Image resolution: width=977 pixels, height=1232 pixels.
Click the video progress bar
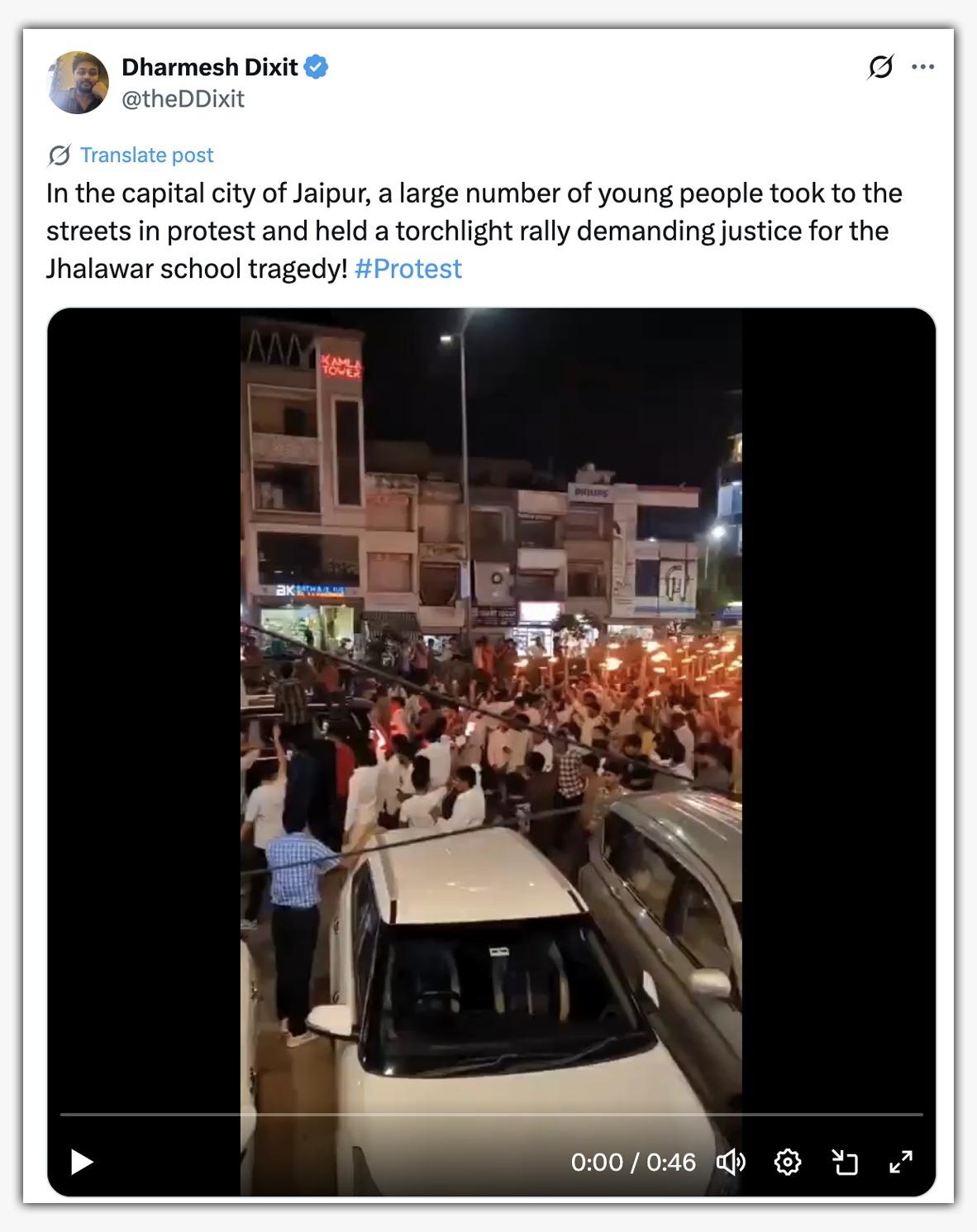[491, 1115]
